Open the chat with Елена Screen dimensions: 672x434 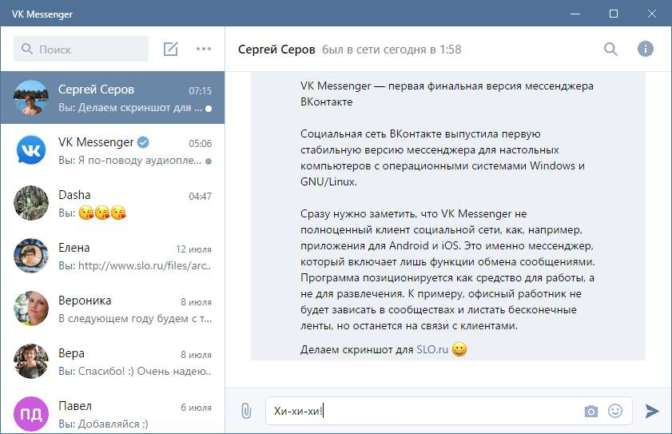[x=112, y=257]
